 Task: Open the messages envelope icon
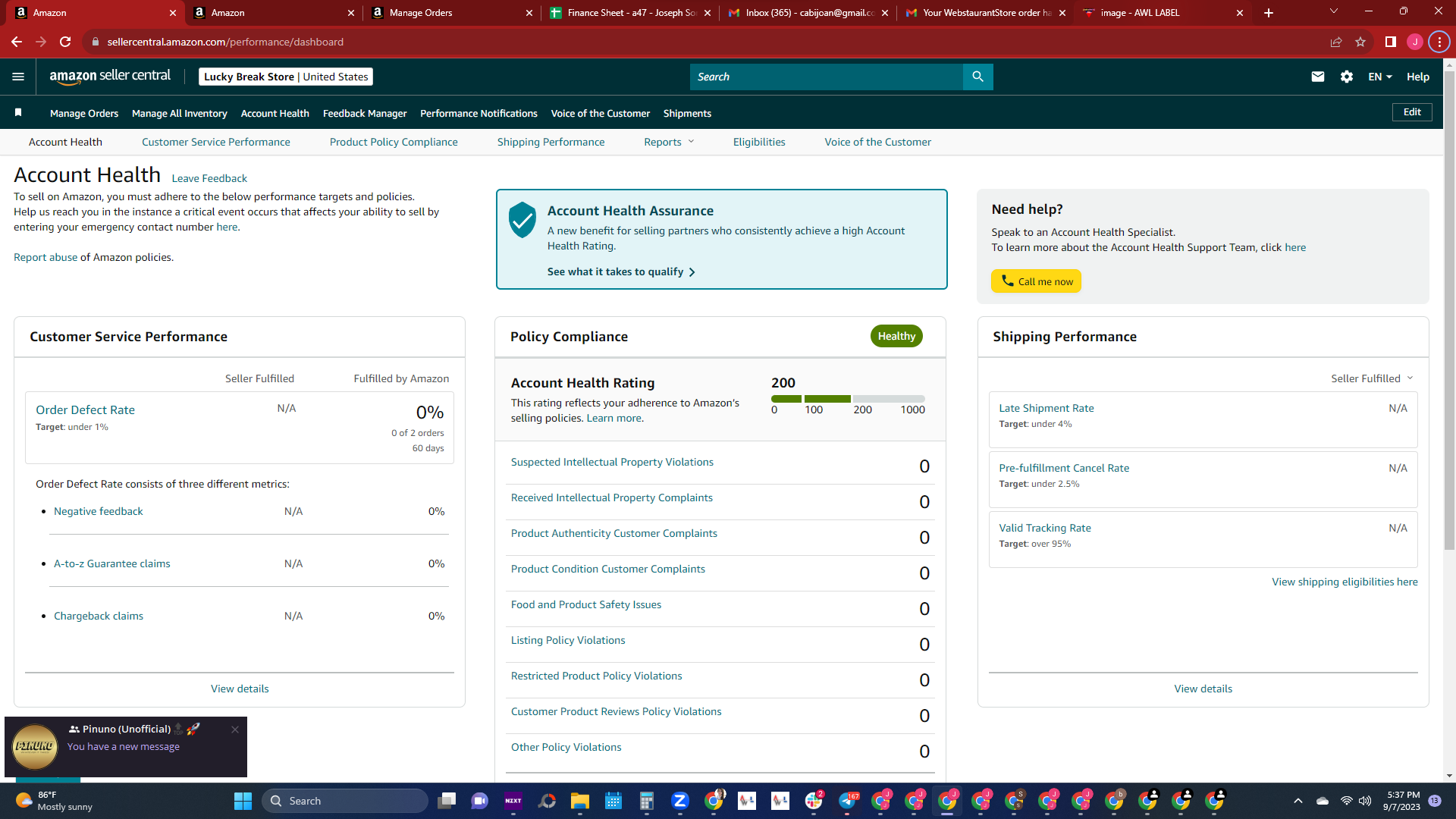(1318, 77)
